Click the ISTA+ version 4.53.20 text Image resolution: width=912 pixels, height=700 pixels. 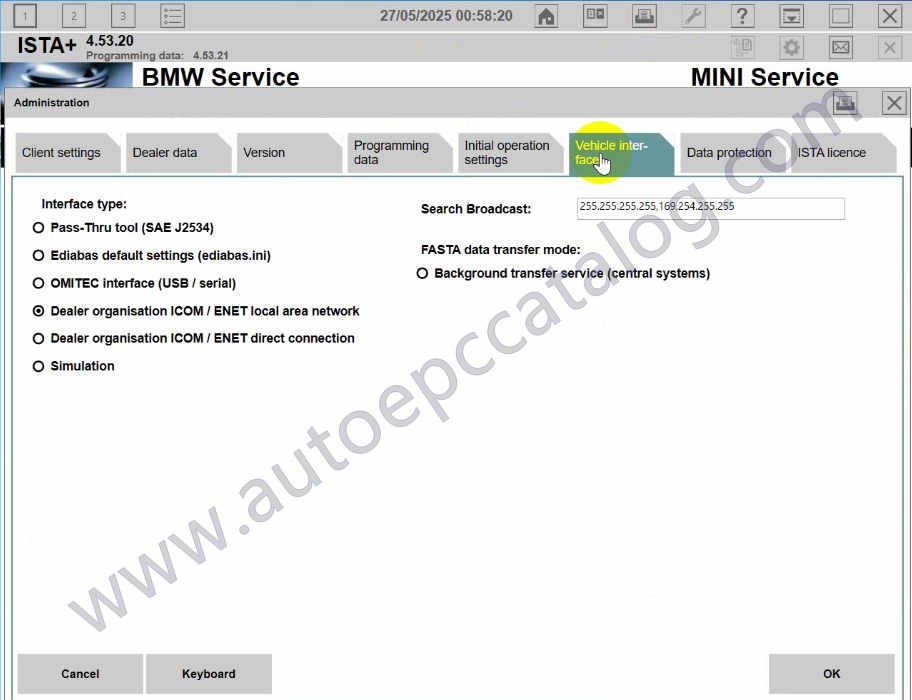(109, 41)
